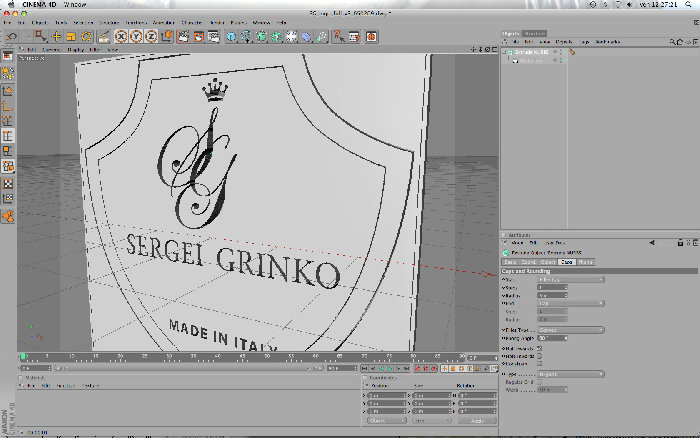Select the Texture checkerboard mode icon
The width and height of the screenshot is (700, 438).
(x=8, y=184)
